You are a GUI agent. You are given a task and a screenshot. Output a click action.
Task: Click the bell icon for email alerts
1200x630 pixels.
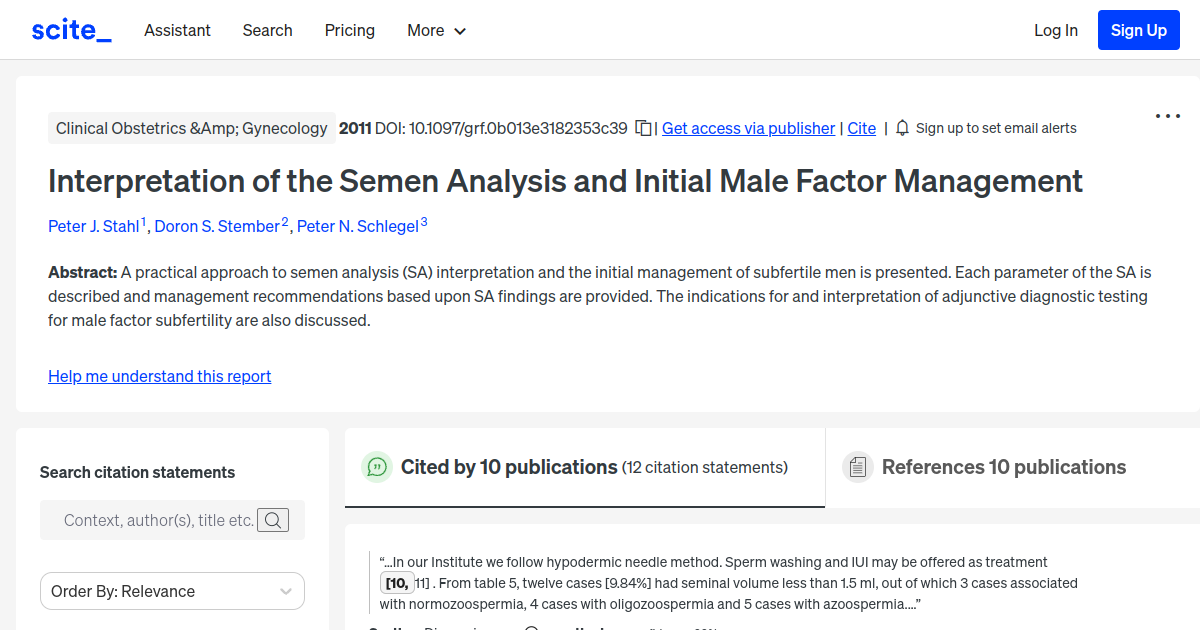click(901, 128)
